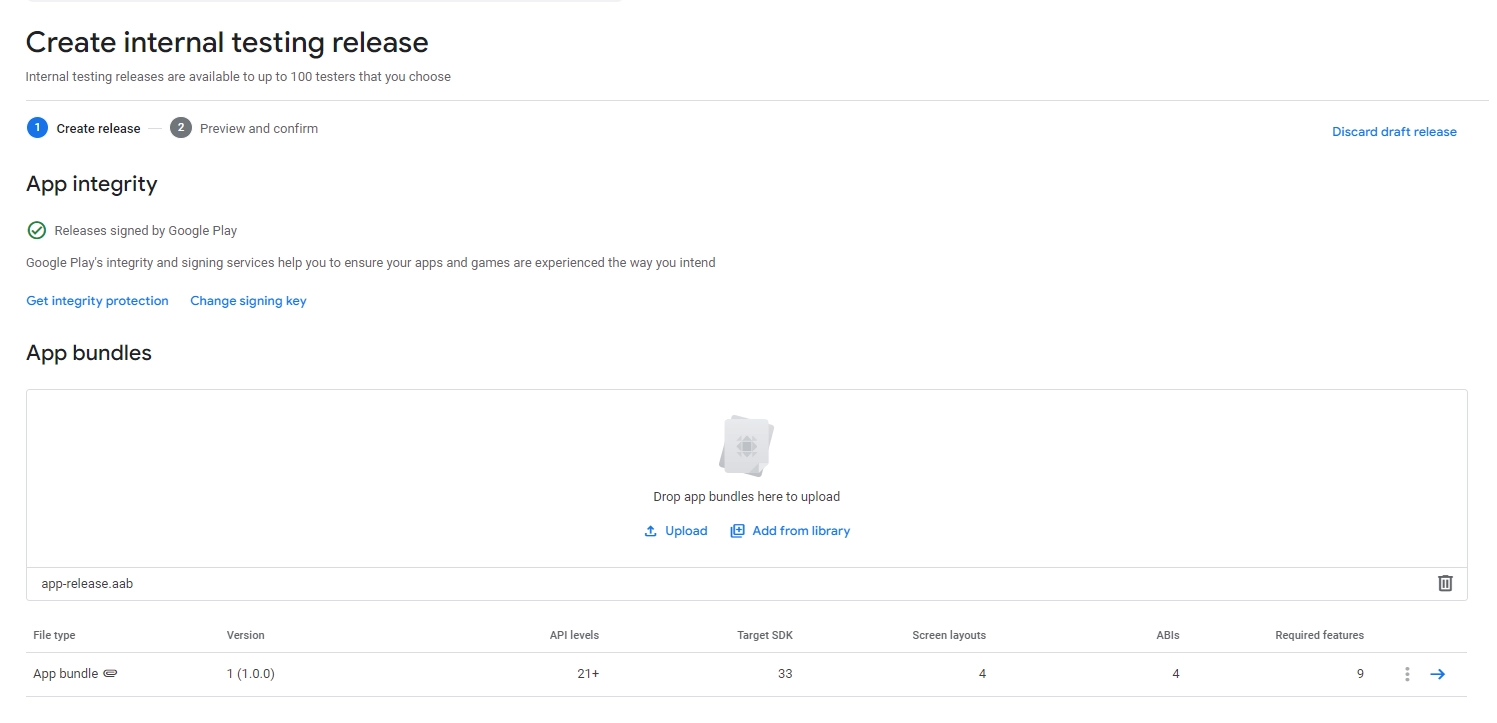Click Change signing key

[248, 300]
